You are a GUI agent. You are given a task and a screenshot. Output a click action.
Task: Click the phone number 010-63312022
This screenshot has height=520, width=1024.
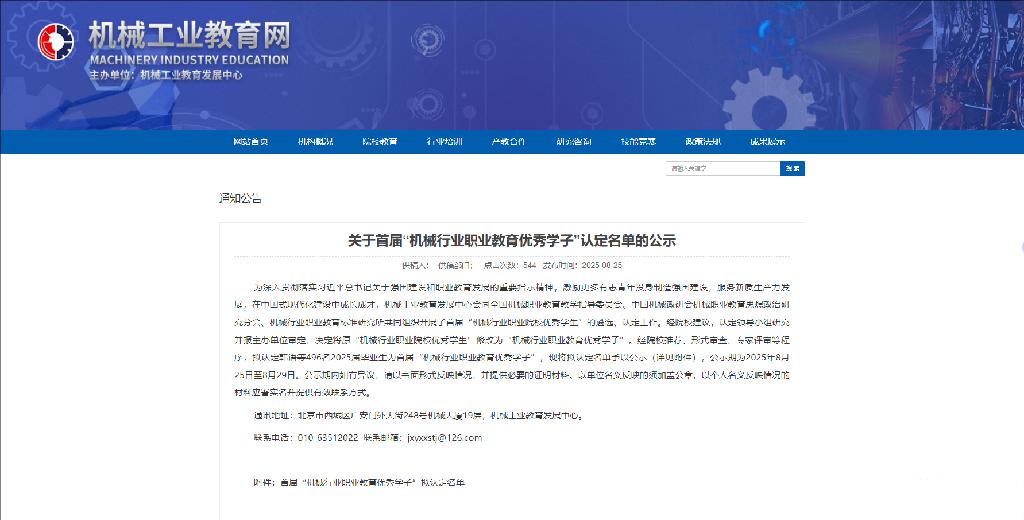(328, 438)
